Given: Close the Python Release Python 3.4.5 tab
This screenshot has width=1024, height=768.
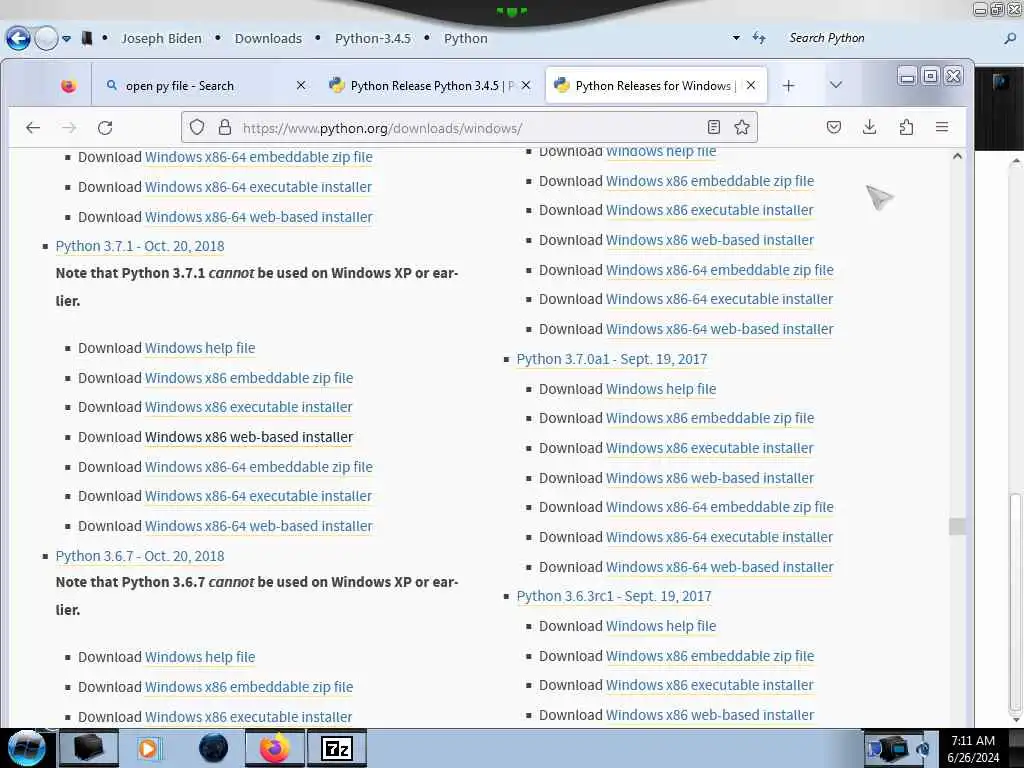Looking at the screenshot, I should [526, 86].
